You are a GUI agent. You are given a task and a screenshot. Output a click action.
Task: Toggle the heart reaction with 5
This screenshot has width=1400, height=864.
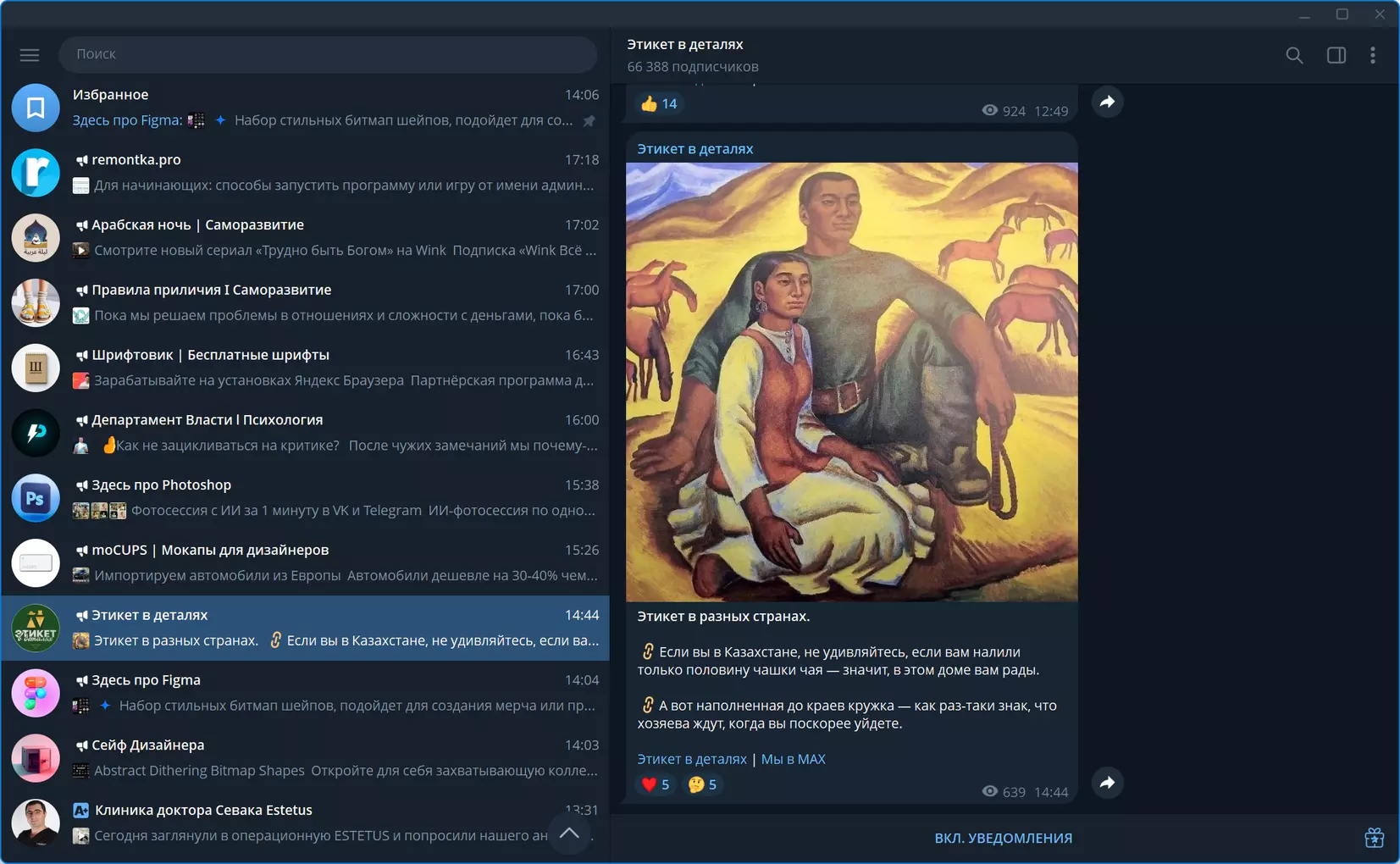pos(655,784)
